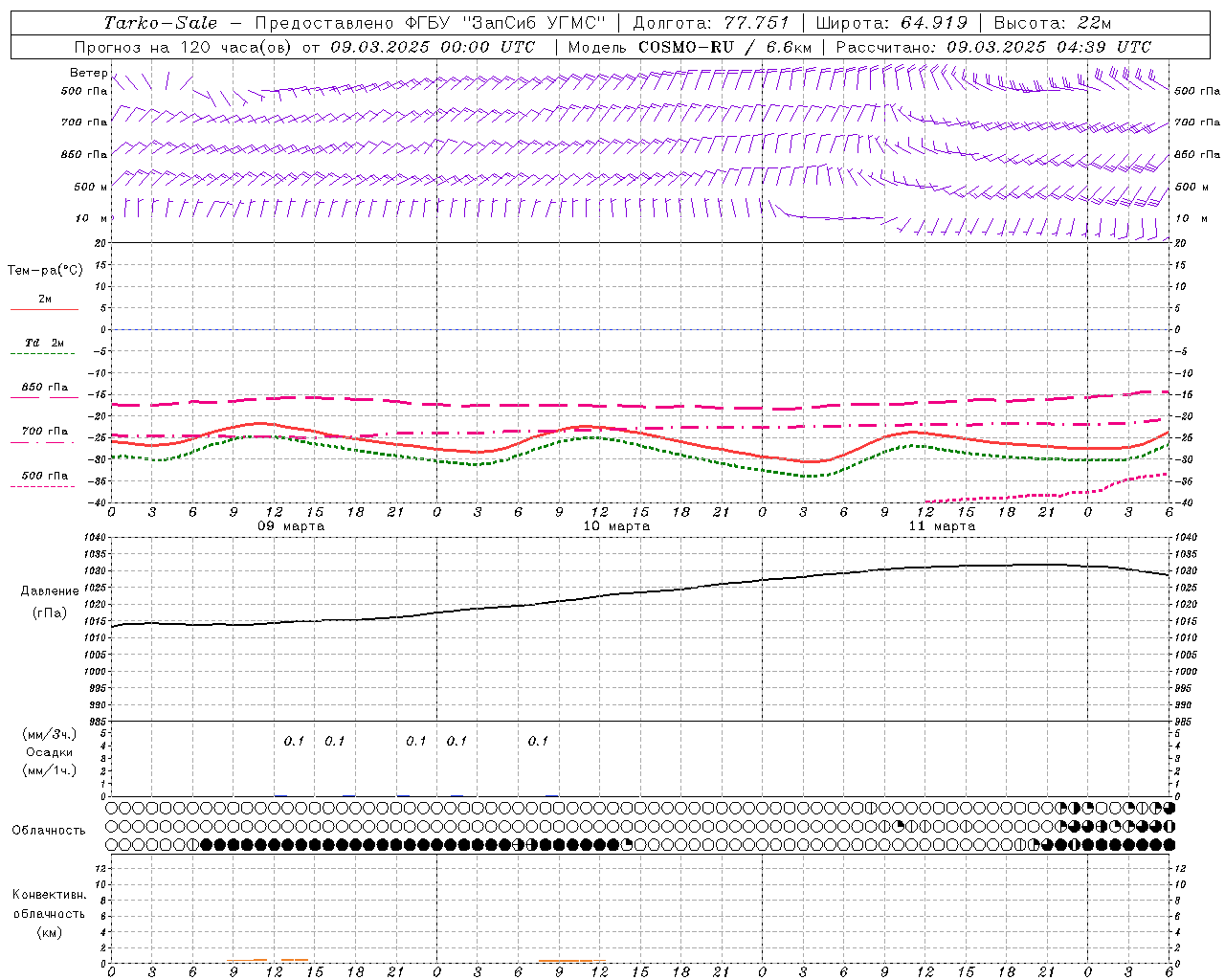
Task: Click the 10 марта date label
Action: tap(616, 526)
